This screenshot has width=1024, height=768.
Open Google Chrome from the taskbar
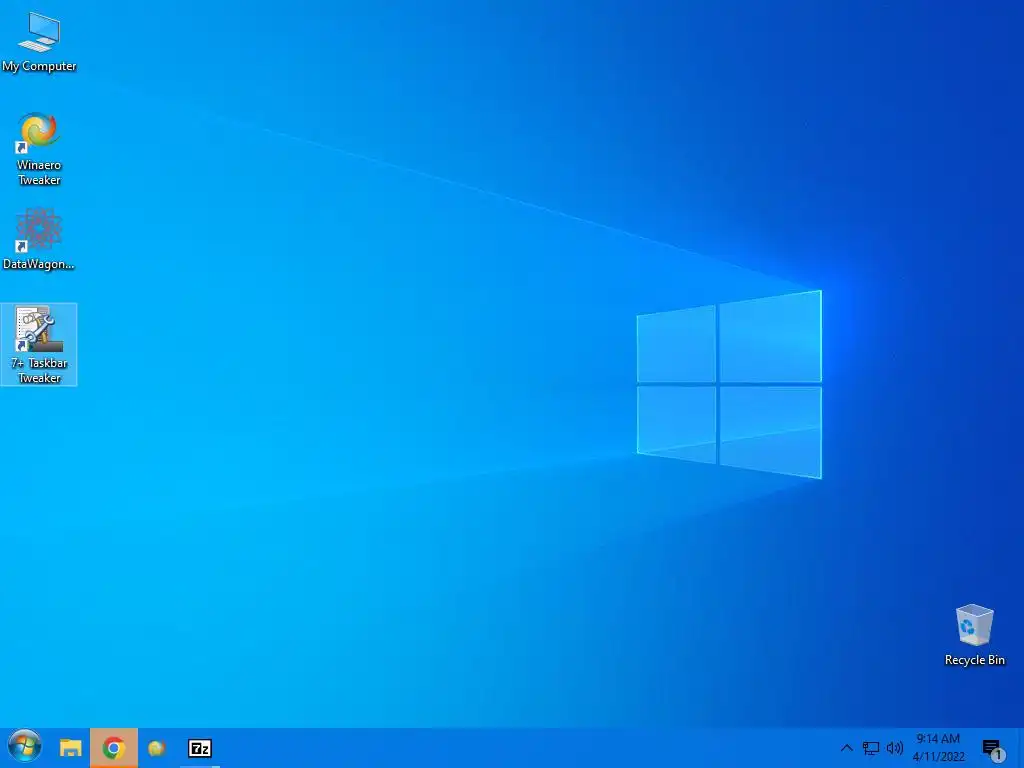(114, 748)
